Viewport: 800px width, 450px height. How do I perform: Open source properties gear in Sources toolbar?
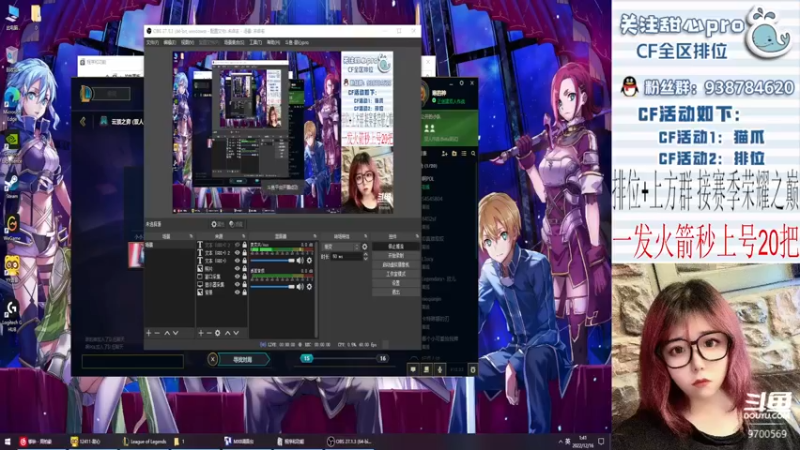[218, 333]
